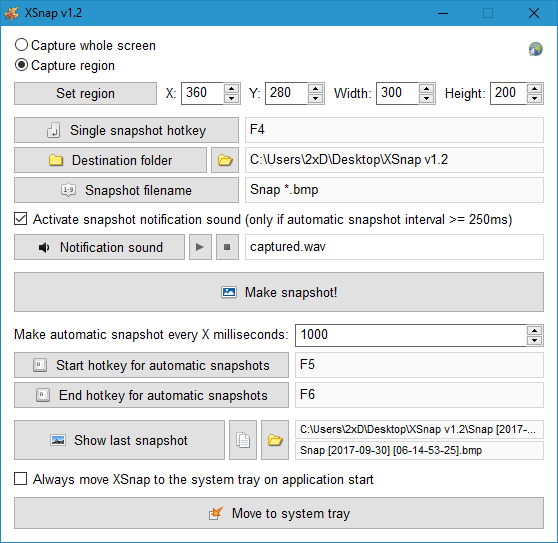Increase the X coordinate value
The width and height of the screenshot is (558, 543).
(x=232, y=89)
